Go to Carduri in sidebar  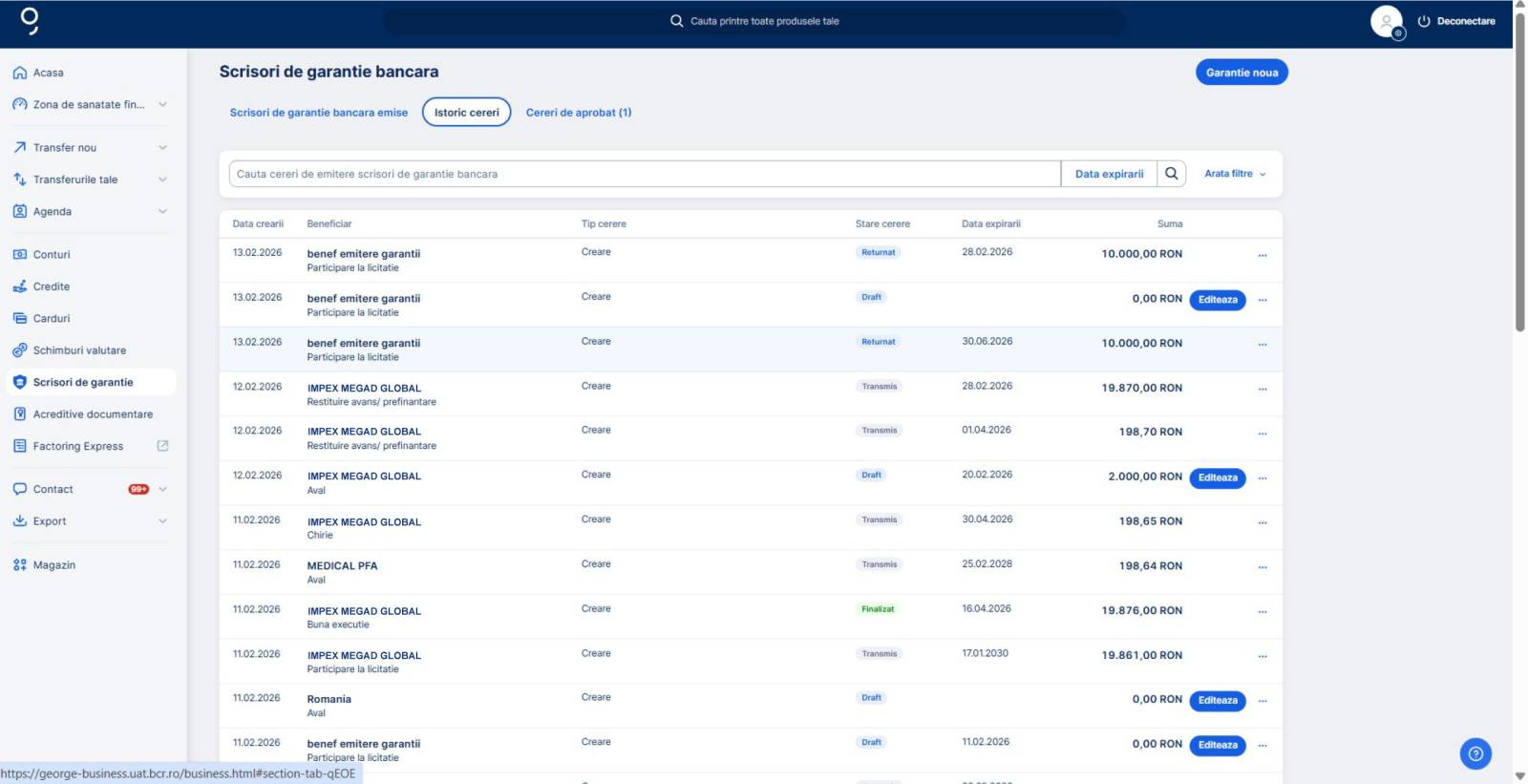tap(52, 319)
